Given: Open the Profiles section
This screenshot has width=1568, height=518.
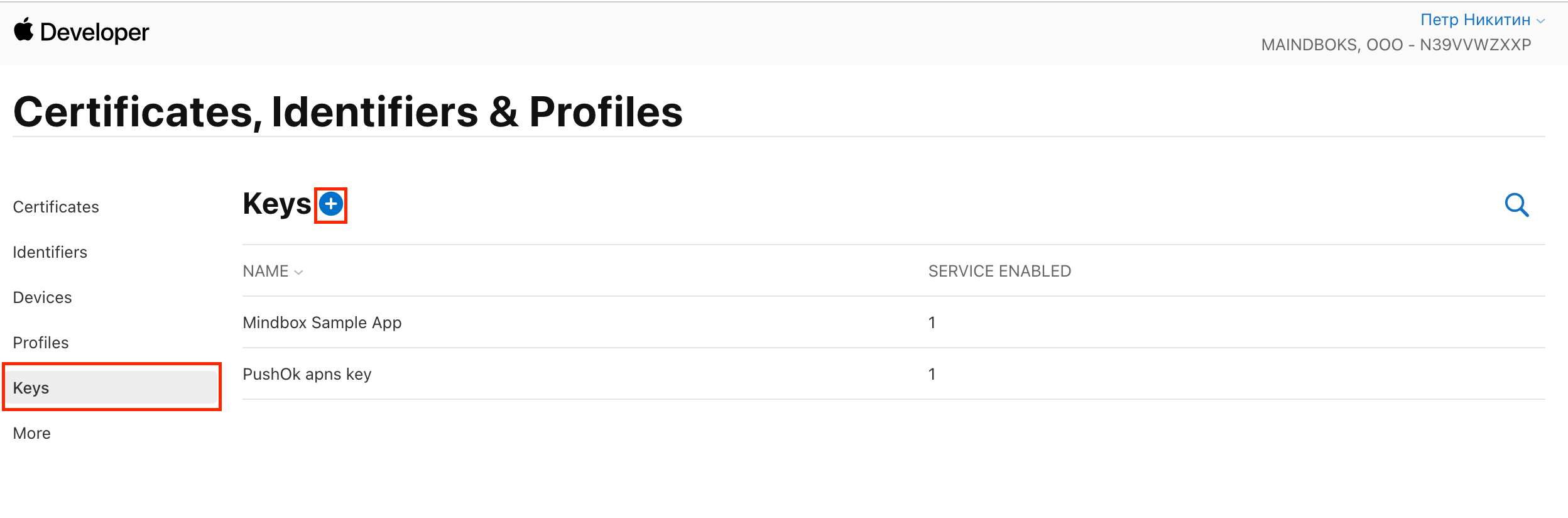Looking at the screenshot, I should [41, 343].
